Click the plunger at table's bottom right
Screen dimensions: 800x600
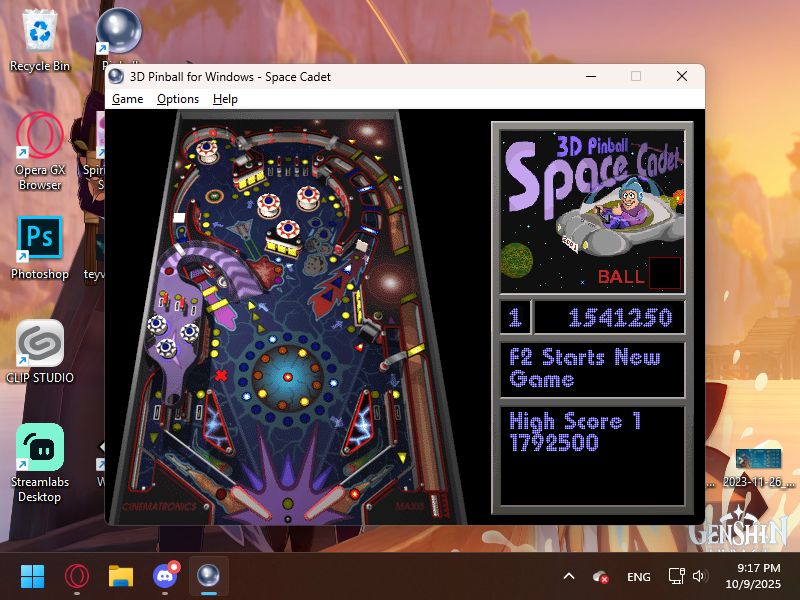click(435, 505)
